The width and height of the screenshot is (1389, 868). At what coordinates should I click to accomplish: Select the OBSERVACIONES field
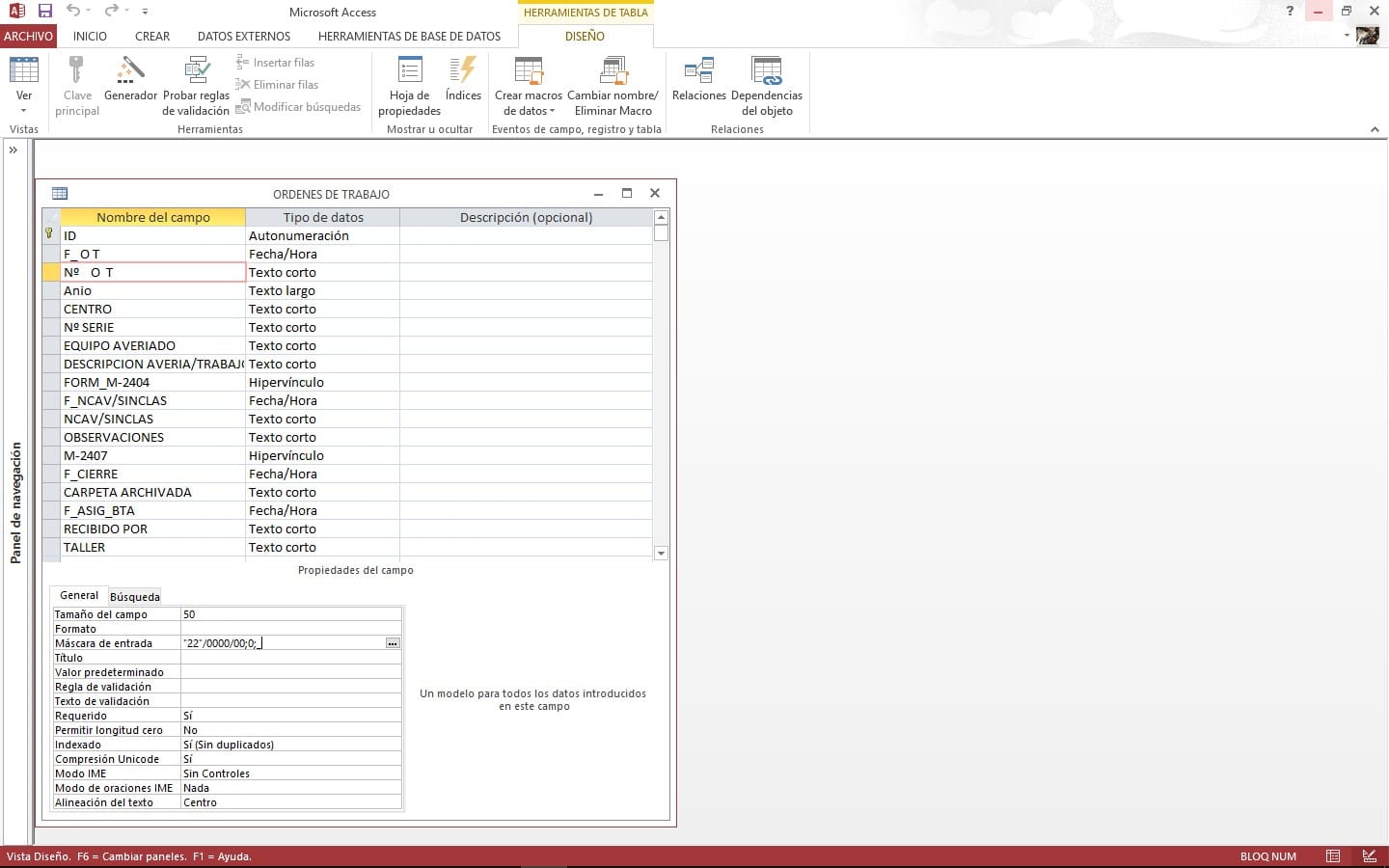click(x=152, y=437)
